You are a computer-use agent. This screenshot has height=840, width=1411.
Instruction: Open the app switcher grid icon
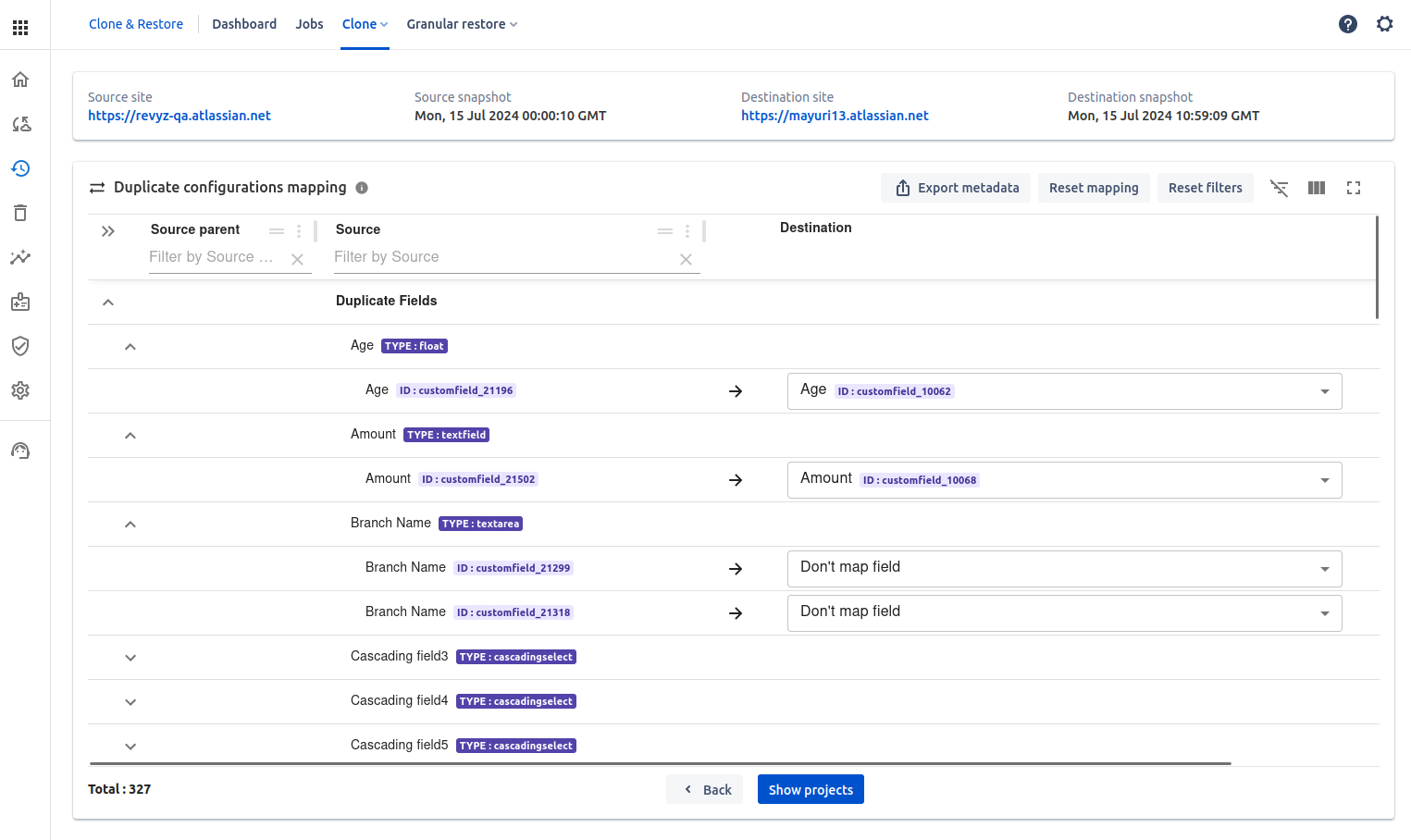pos(20,28)
